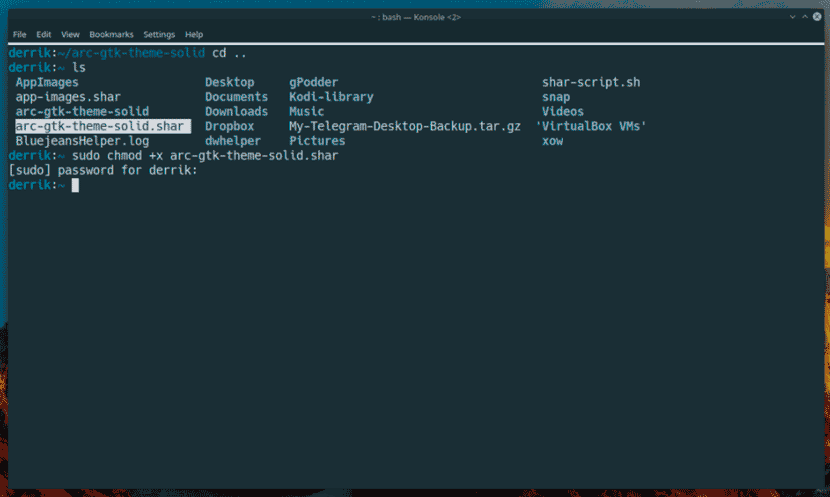The image size is (830, 497).
Task: Close the Konsole window
Action: 815,17
